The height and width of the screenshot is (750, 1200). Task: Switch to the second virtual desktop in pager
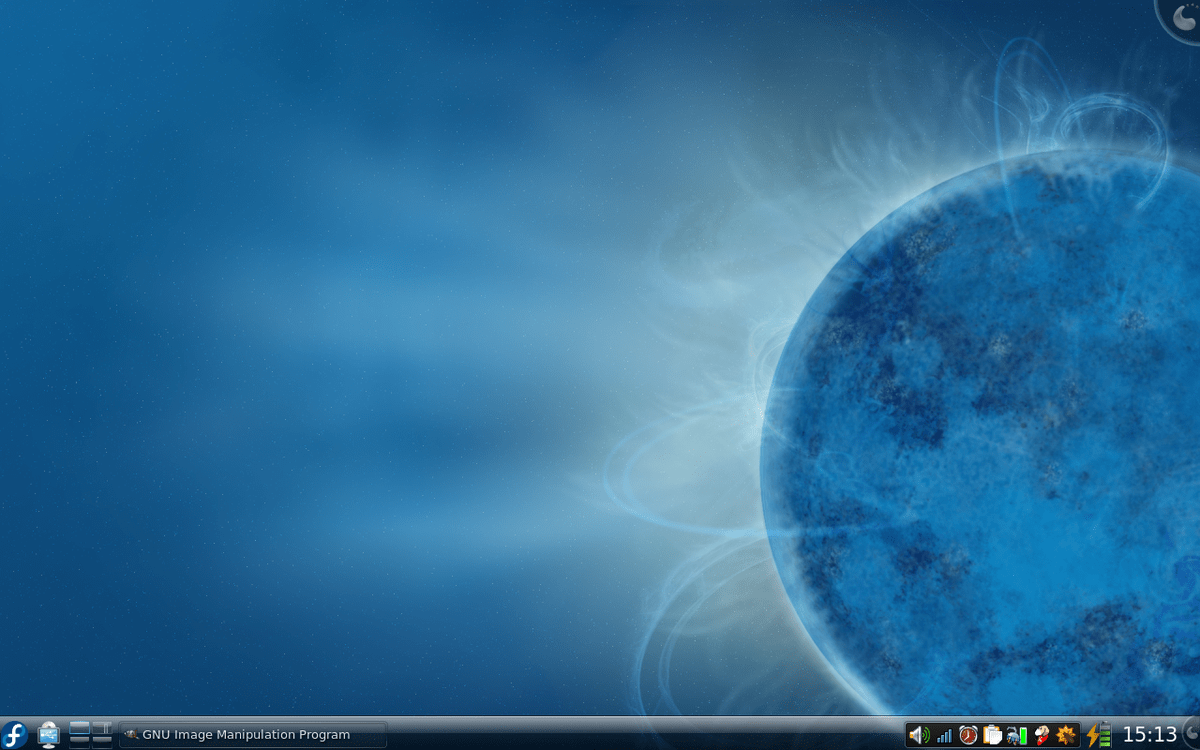[x=102, y=727]
